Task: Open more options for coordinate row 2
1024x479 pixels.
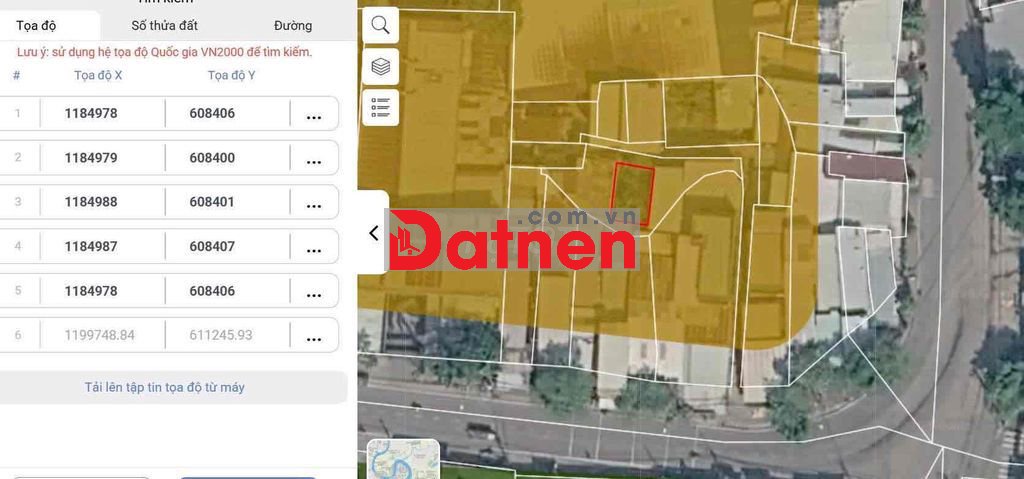Action: pyautogui.click(x=313, y=158)
